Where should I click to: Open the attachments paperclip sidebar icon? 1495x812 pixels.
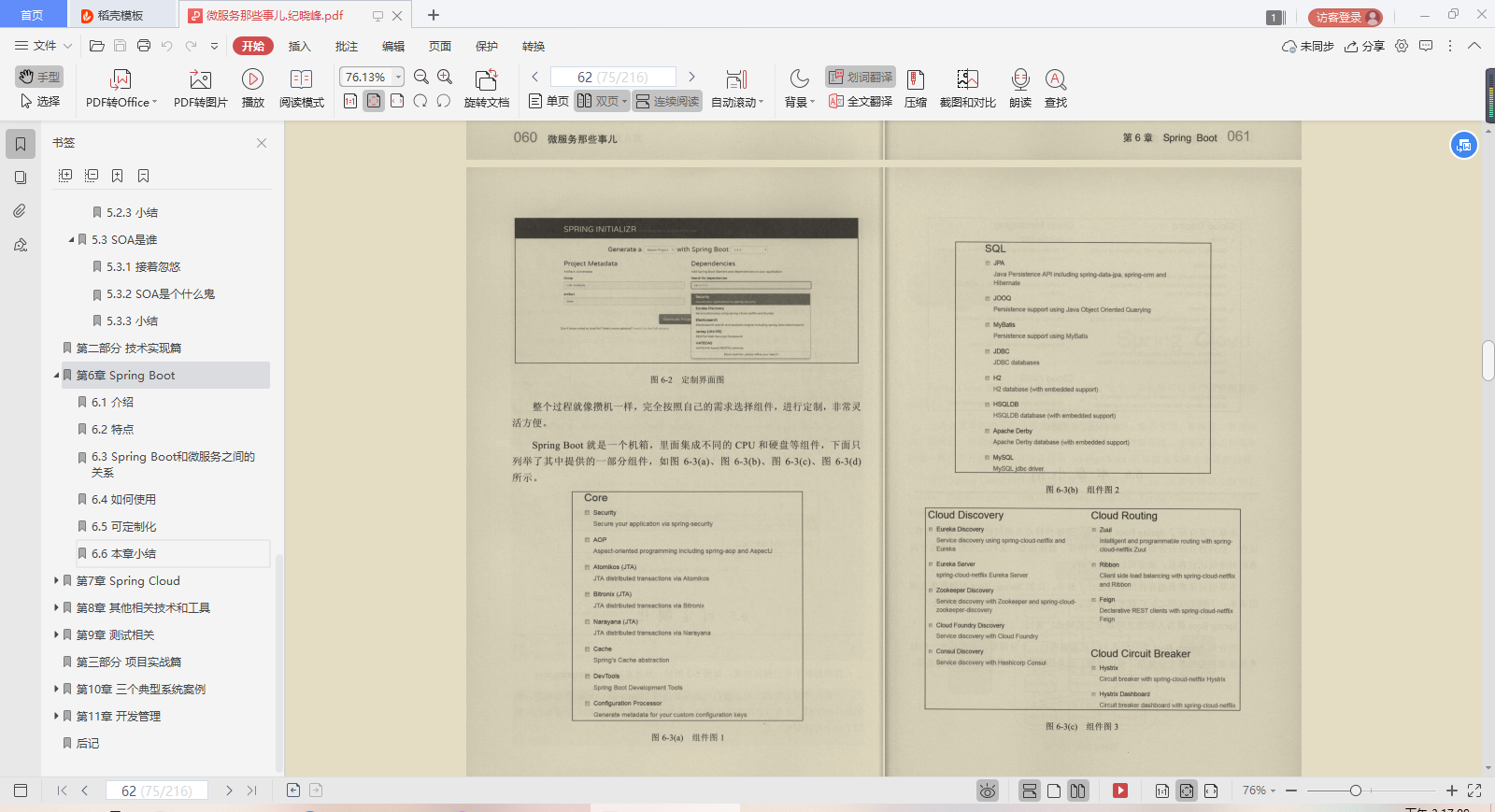tap(21, 211)
